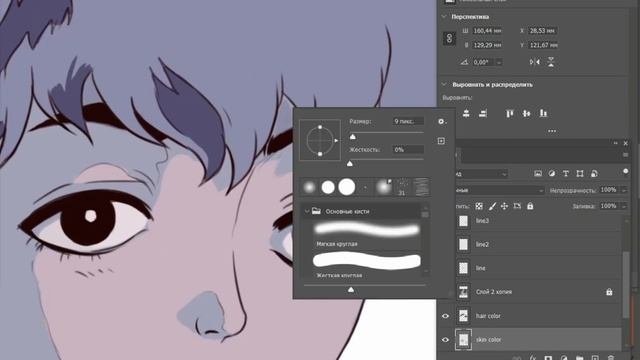This screenshot has width=640, height=360.
Task: Prevent artboard auto-nesting lock icon
Action: click(517, 206)
